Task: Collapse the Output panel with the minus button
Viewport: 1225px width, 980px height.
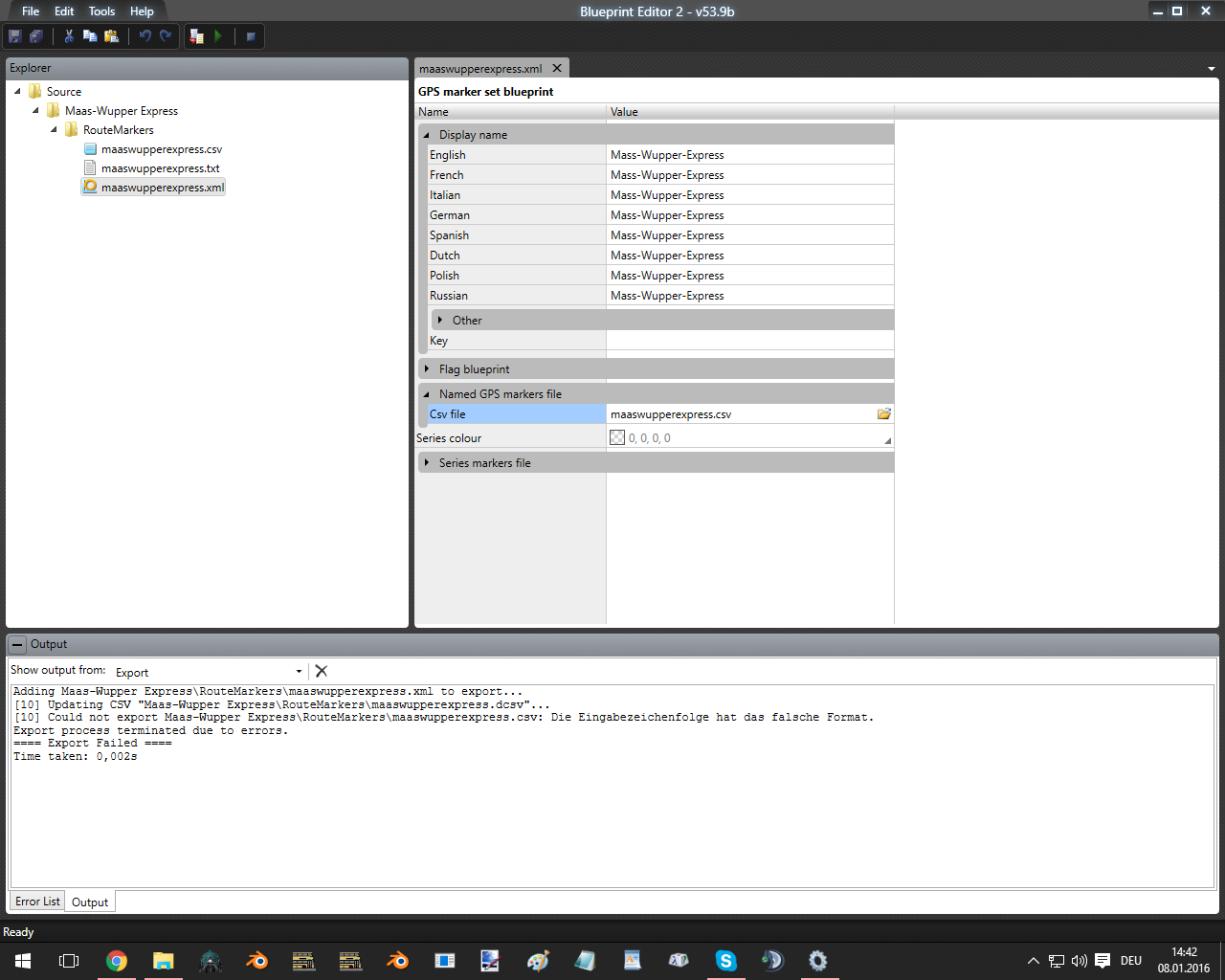Action: [x=17, y=644]
